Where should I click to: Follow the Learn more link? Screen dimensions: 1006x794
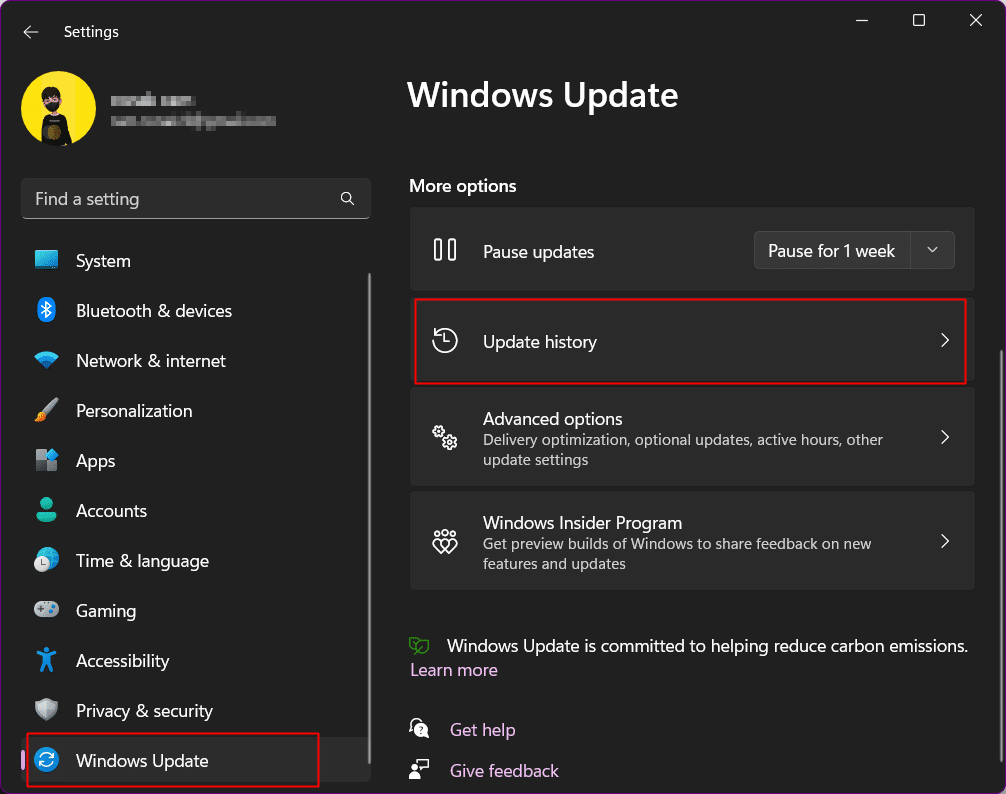point(454,670)
